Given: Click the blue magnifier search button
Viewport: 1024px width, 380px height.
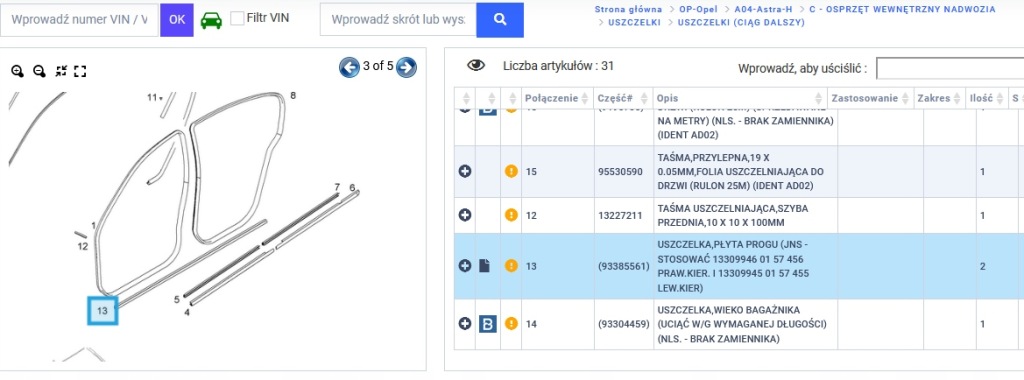Looking at the screenshot, I should 500,20.
